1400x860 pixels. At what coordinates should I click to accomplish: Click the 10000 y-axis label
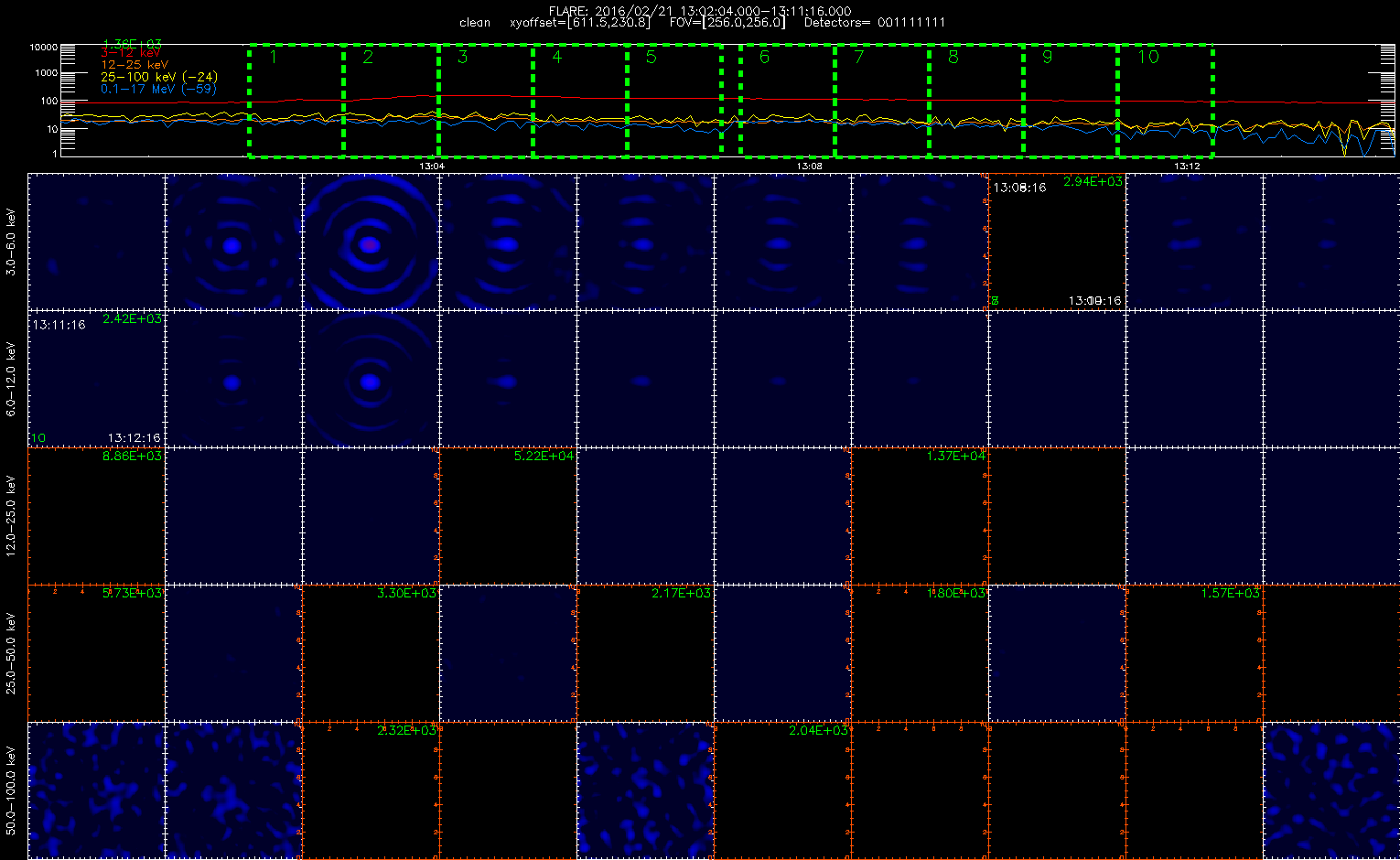pos(43,48)
